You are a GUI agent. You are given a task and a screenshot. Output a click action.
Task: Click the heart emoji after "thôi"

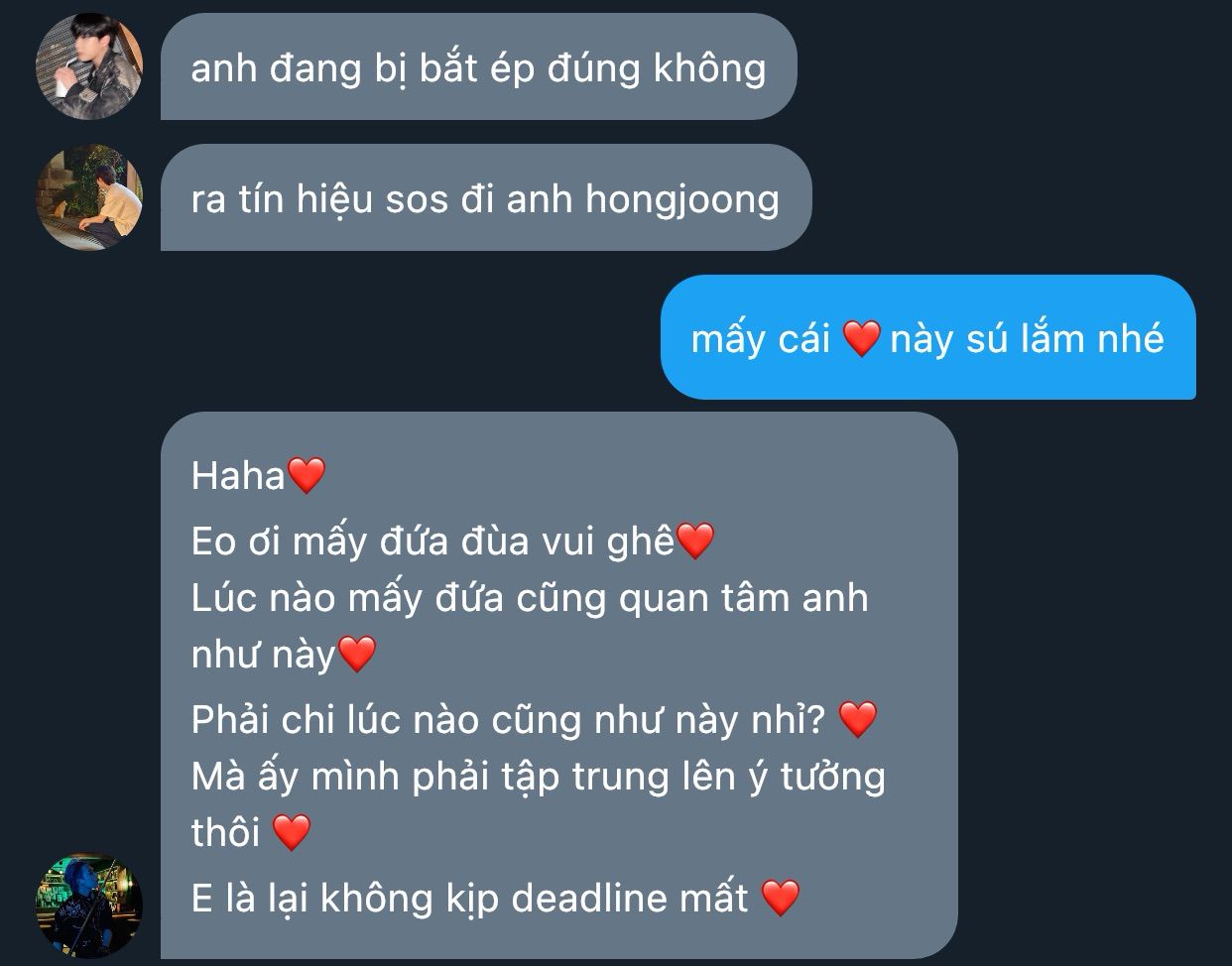coord(291,832)
